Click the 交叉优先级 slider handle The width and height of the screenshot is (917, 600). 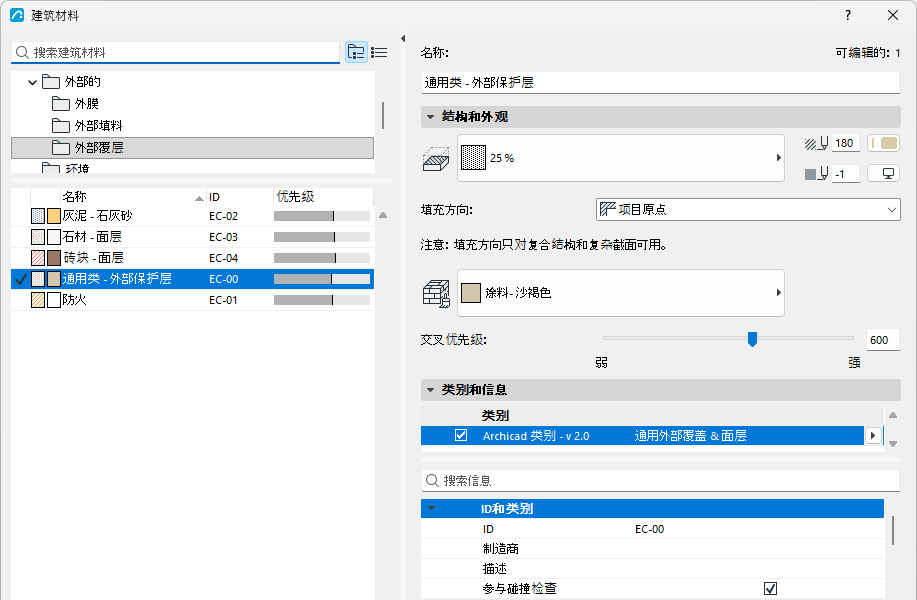(x=753, y=339)
